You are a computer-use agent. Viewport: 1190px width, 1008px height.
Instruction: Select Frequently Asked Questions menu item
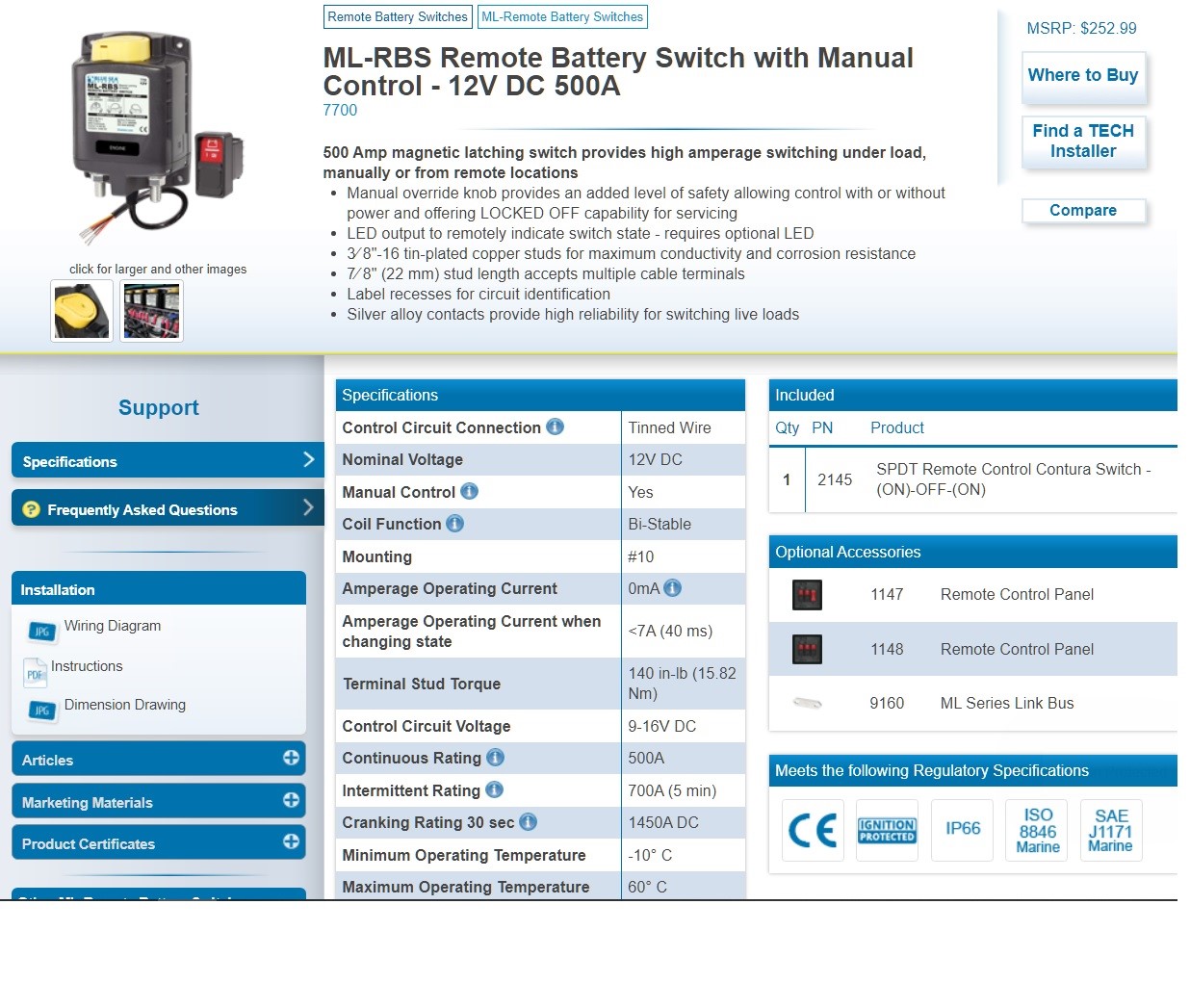coord(168,507)
